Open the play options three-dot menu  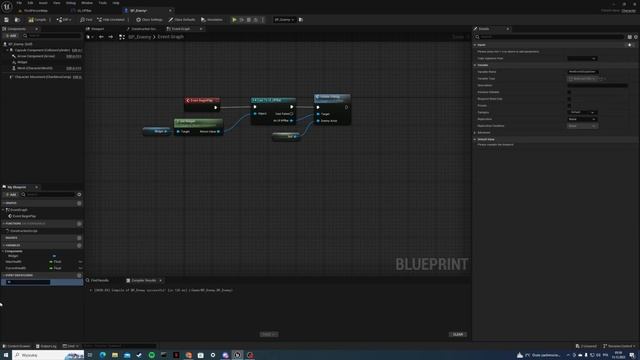[262, 20]
